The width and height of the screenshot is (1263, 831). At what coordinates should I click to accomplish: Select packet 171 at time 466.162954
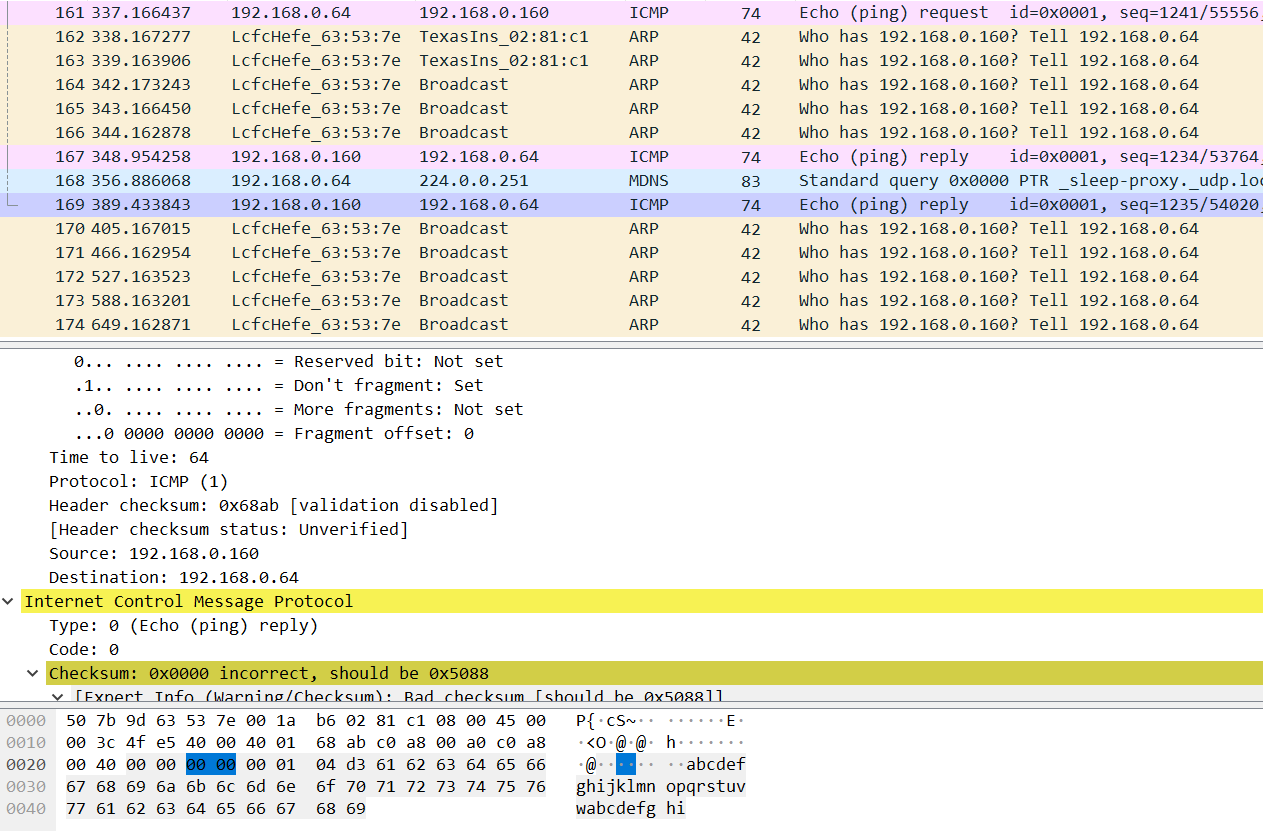click(631, 252)
